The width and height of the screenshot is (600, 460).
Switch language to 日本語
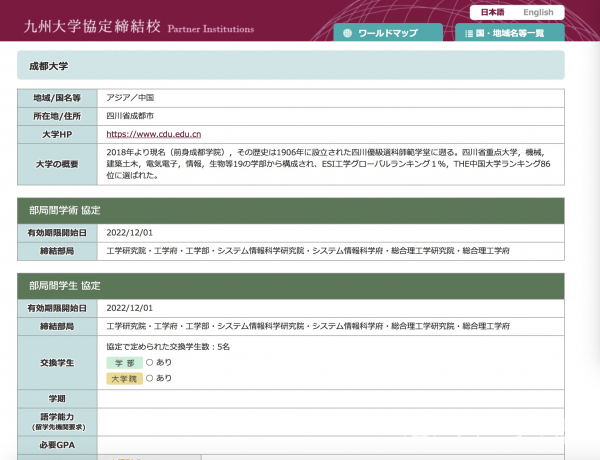[x=492, y=12]
